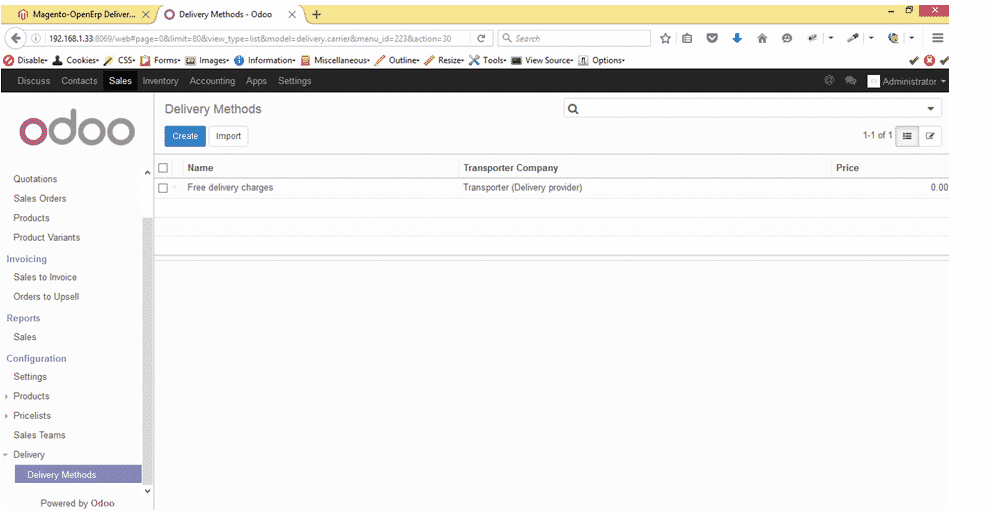Open conversations chat icon in top bar
The image size is (990, 512).
click(850, 81)
